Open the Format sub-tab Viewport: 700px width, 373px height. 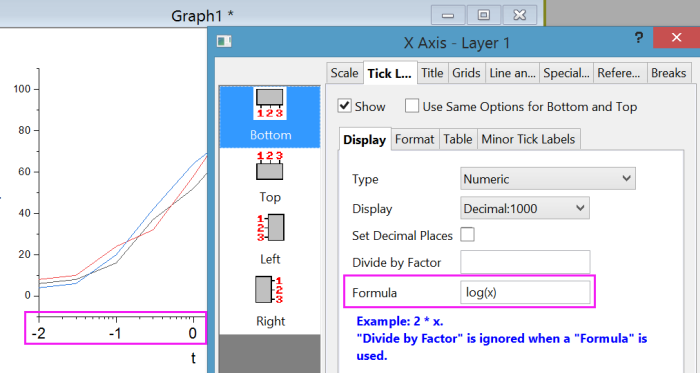tap(415, 139)
